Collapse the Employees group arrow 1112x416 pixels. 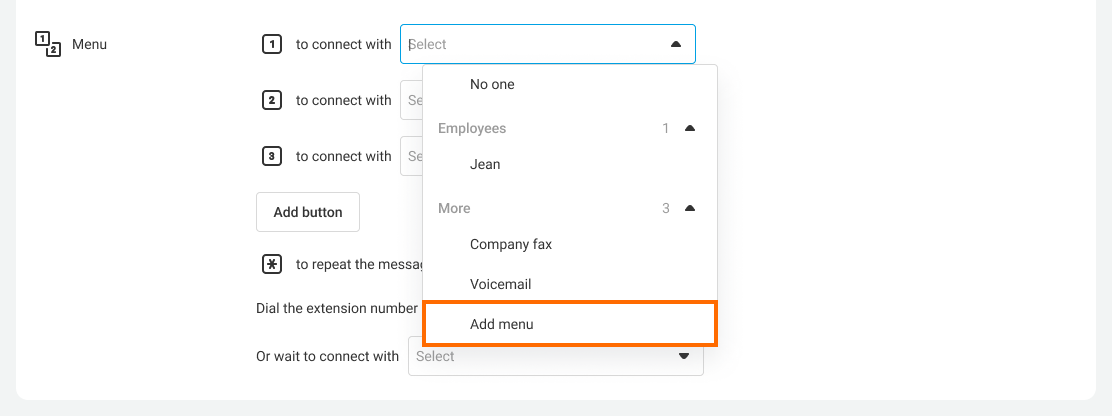click(x=689, y=128)
